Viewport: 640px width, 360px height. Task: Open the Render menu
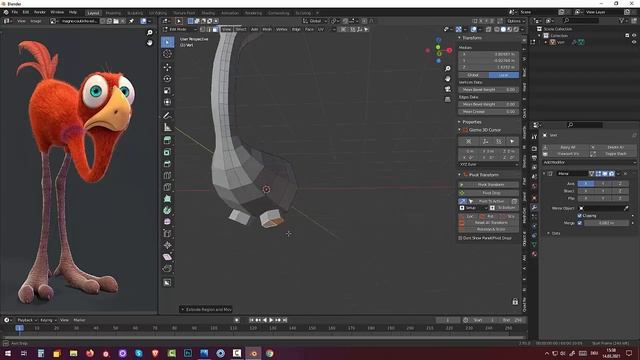click(x=40, y=12)
